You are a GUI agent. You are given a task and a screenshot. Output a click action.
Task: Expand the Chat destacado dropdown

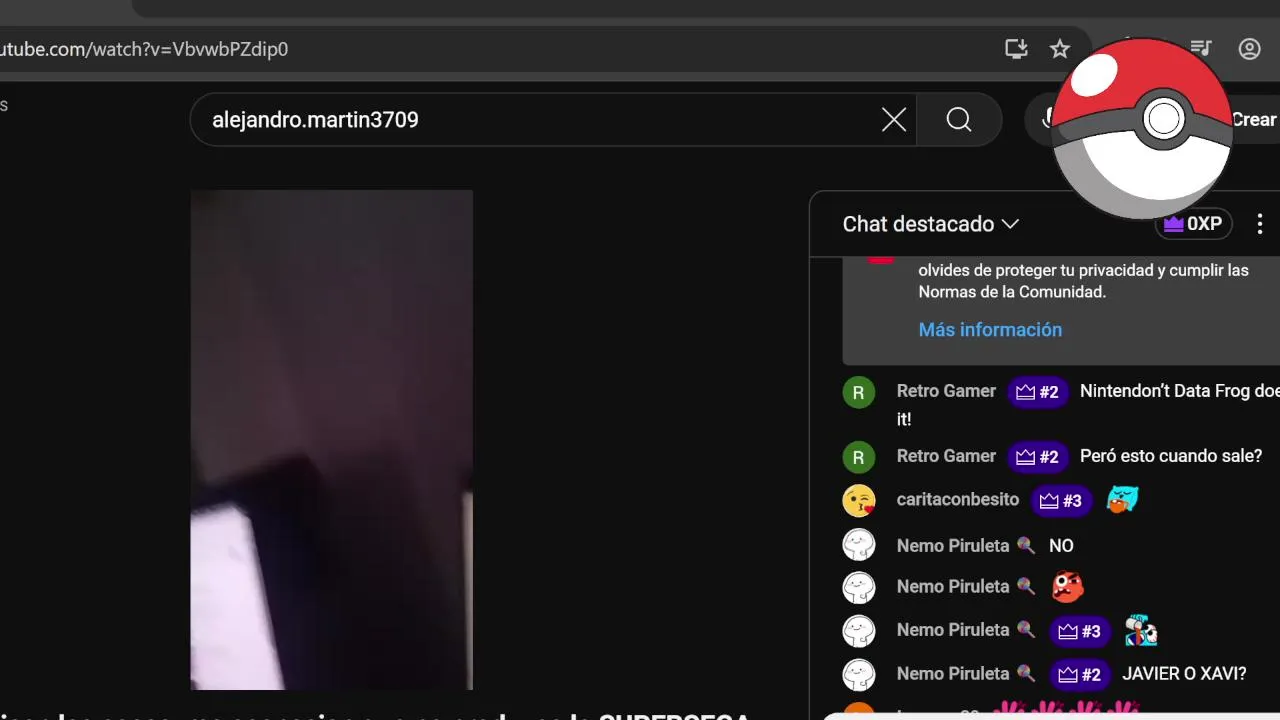[931, 224]
